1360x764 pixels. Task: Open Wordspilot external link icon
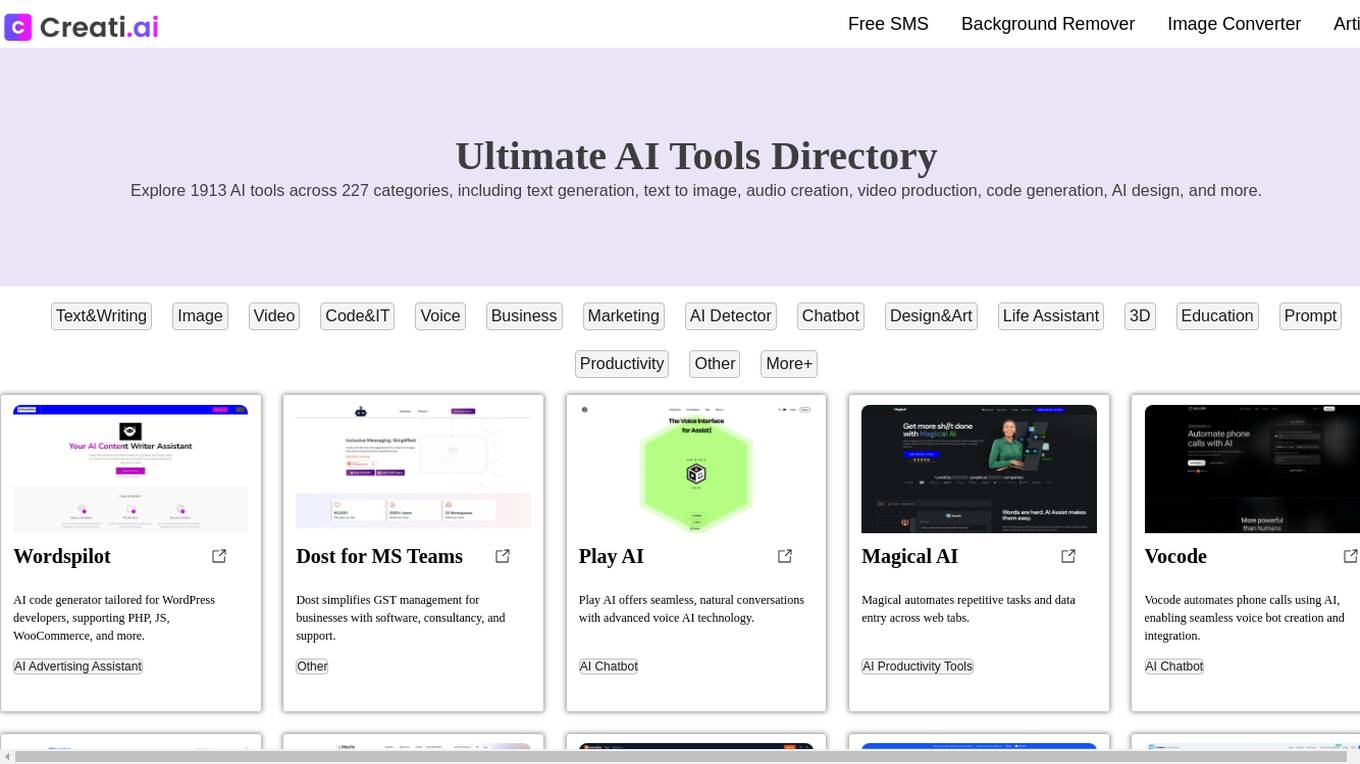tap(219, 556)
